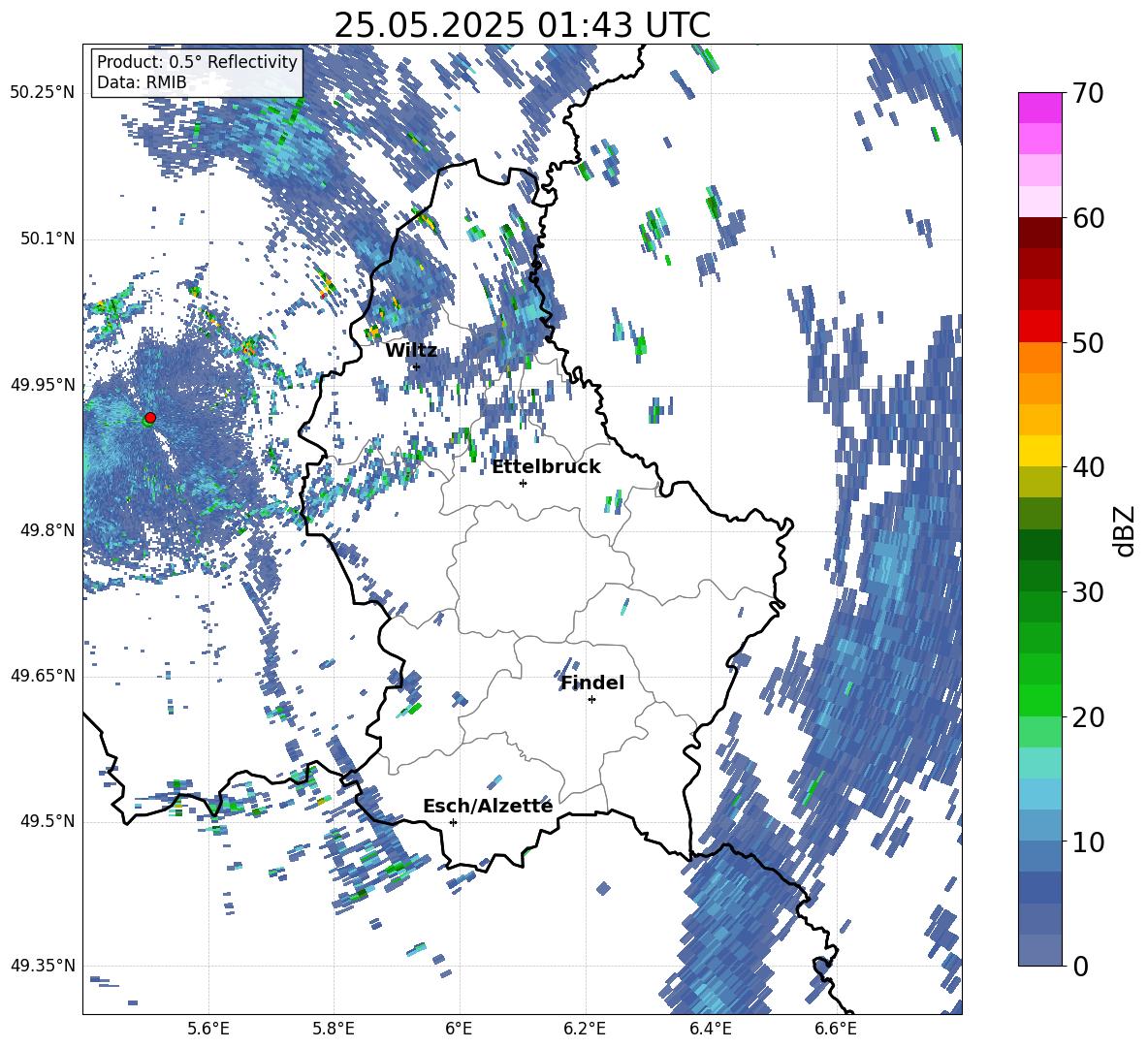
Task: Pick the dark maroon colorbar segment below 60
Action: [x=1039, y=233]
